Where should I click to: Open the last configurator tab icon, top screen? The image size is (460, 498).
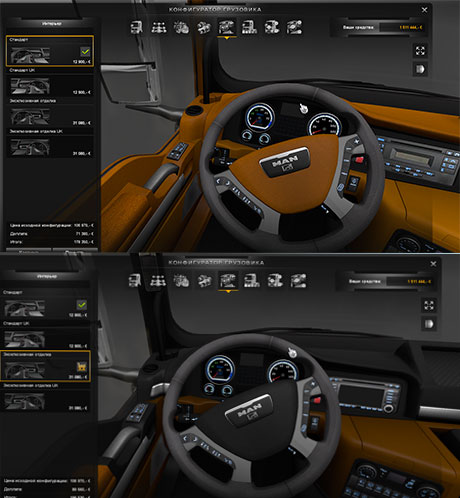pos(294,27)
